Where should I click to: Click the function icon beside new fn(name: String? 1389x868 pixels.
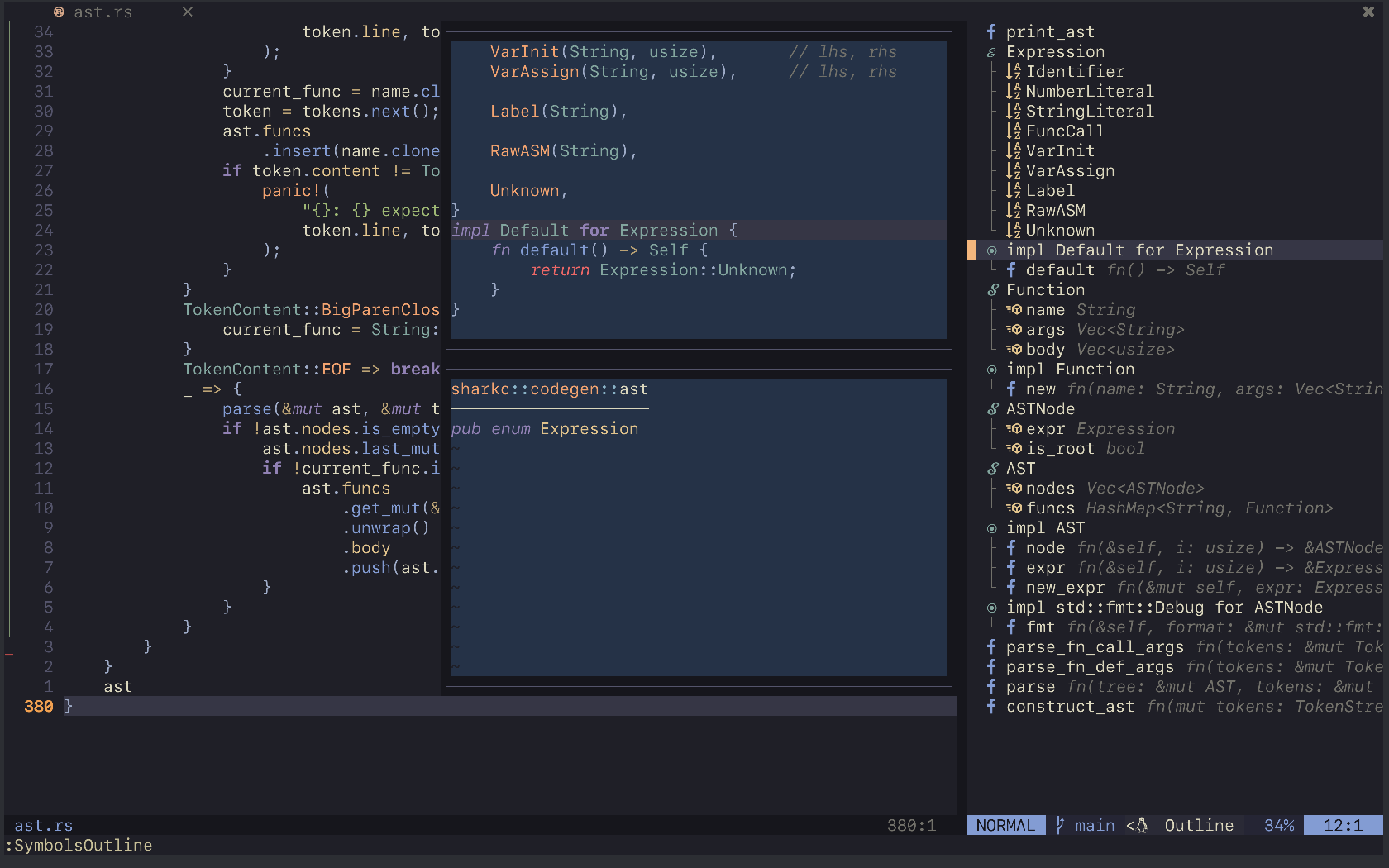[1011, 389]
